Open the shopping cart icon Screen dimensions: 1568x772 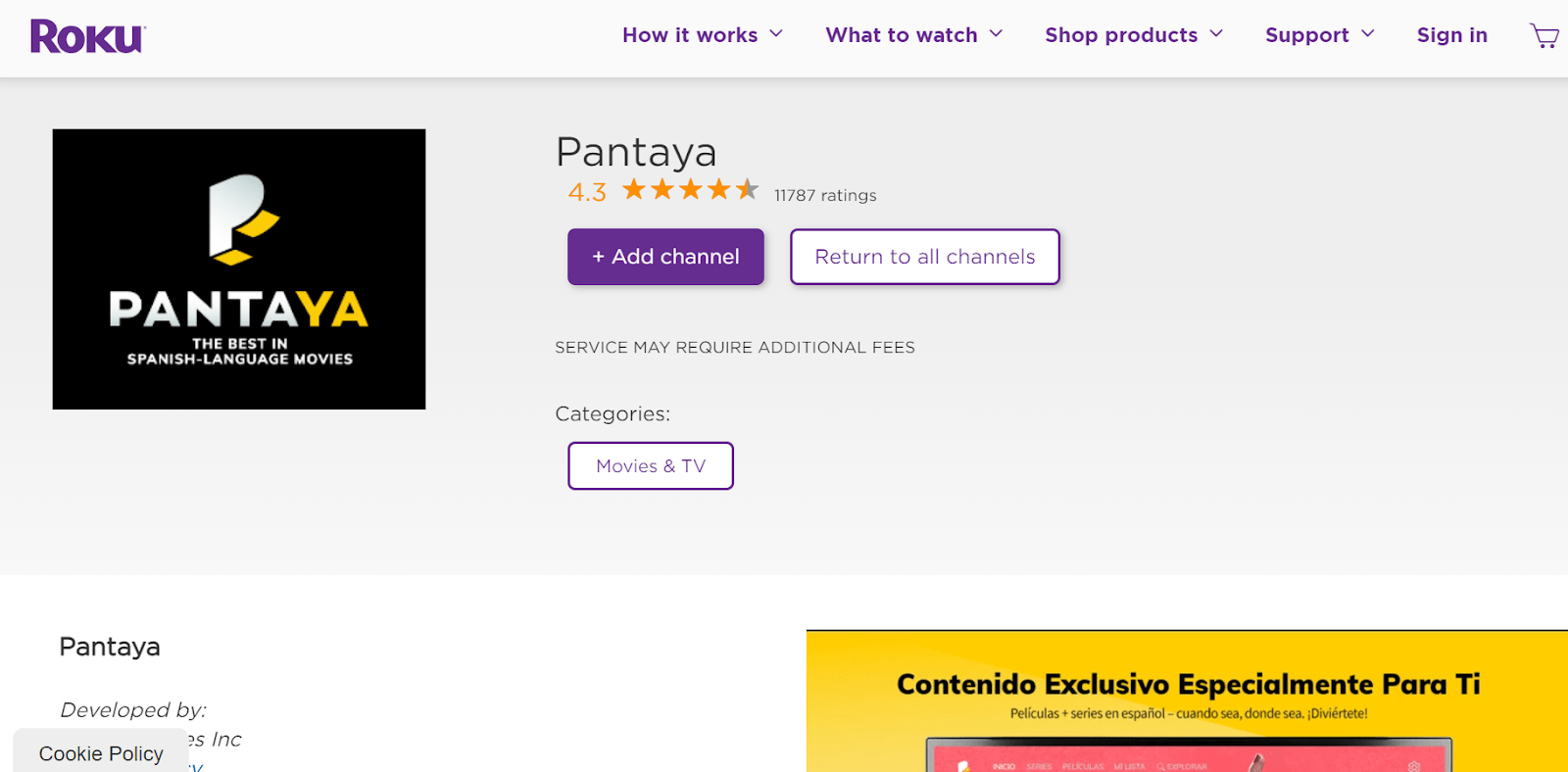point(1544,36)
